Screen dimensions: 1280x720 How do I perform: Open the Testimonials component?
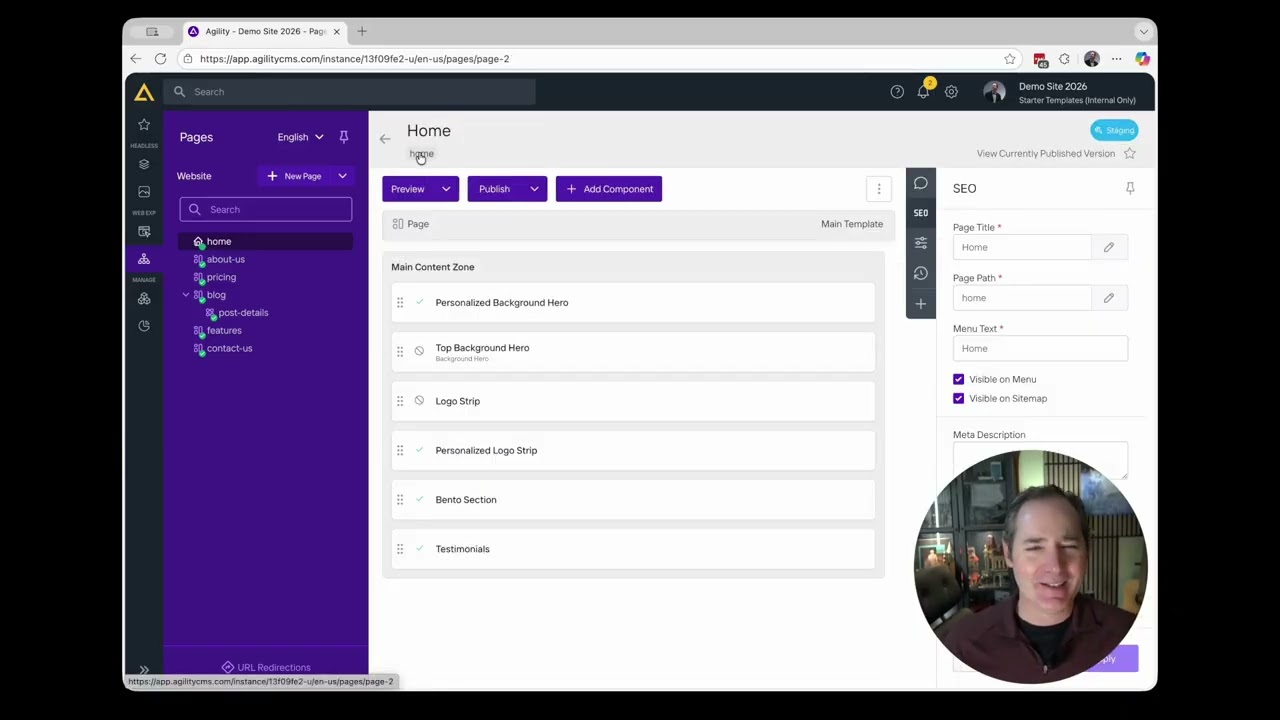pos(633,549)
